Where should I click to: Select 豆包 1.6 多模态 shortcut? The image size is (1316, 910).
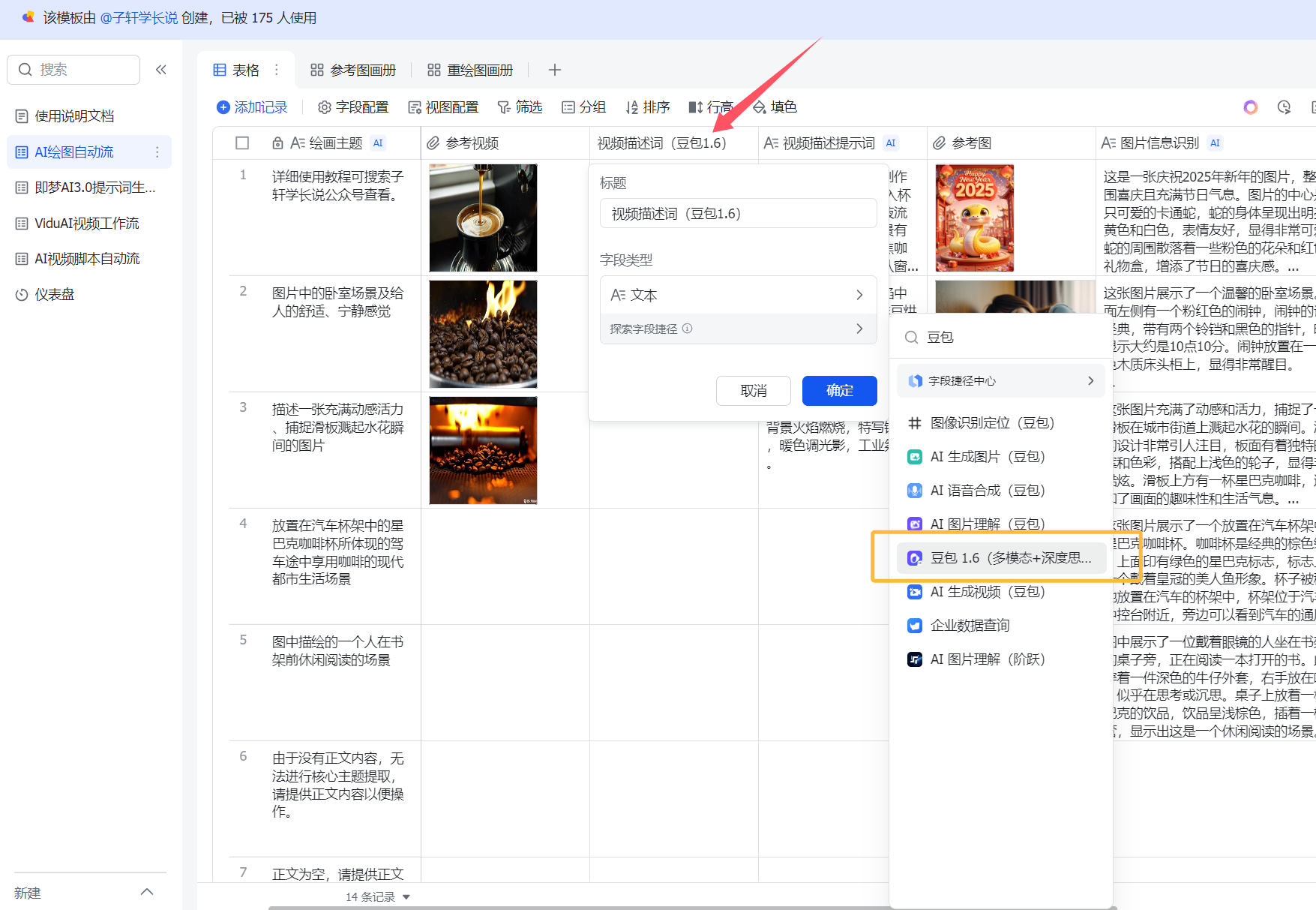click(x=1001, y=558)
